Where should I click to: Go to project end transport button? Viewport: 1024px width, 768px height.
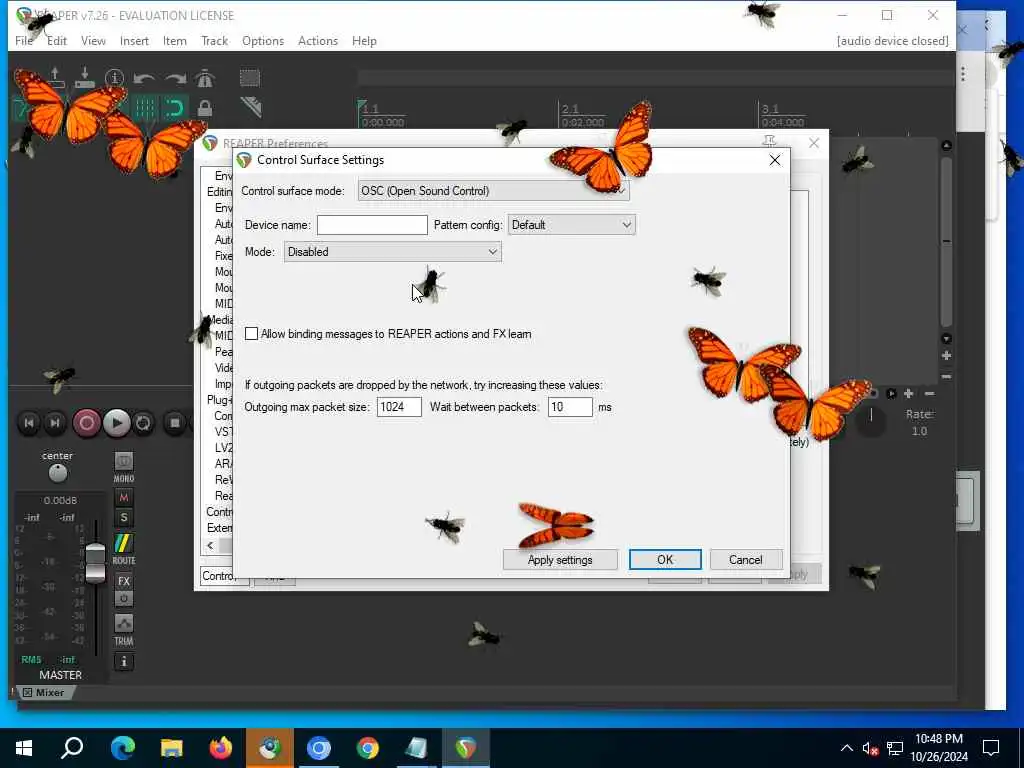pyautogui.click(x=56, y=423)
